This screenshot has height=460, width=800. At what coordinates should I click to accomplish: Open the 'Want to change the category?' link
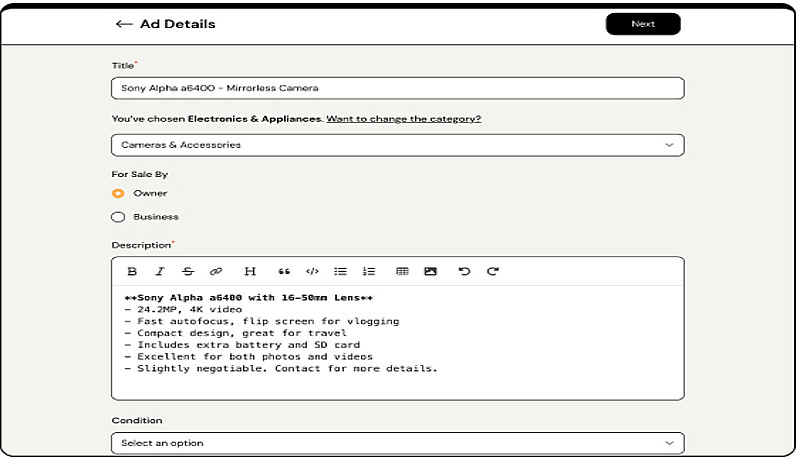404,119
